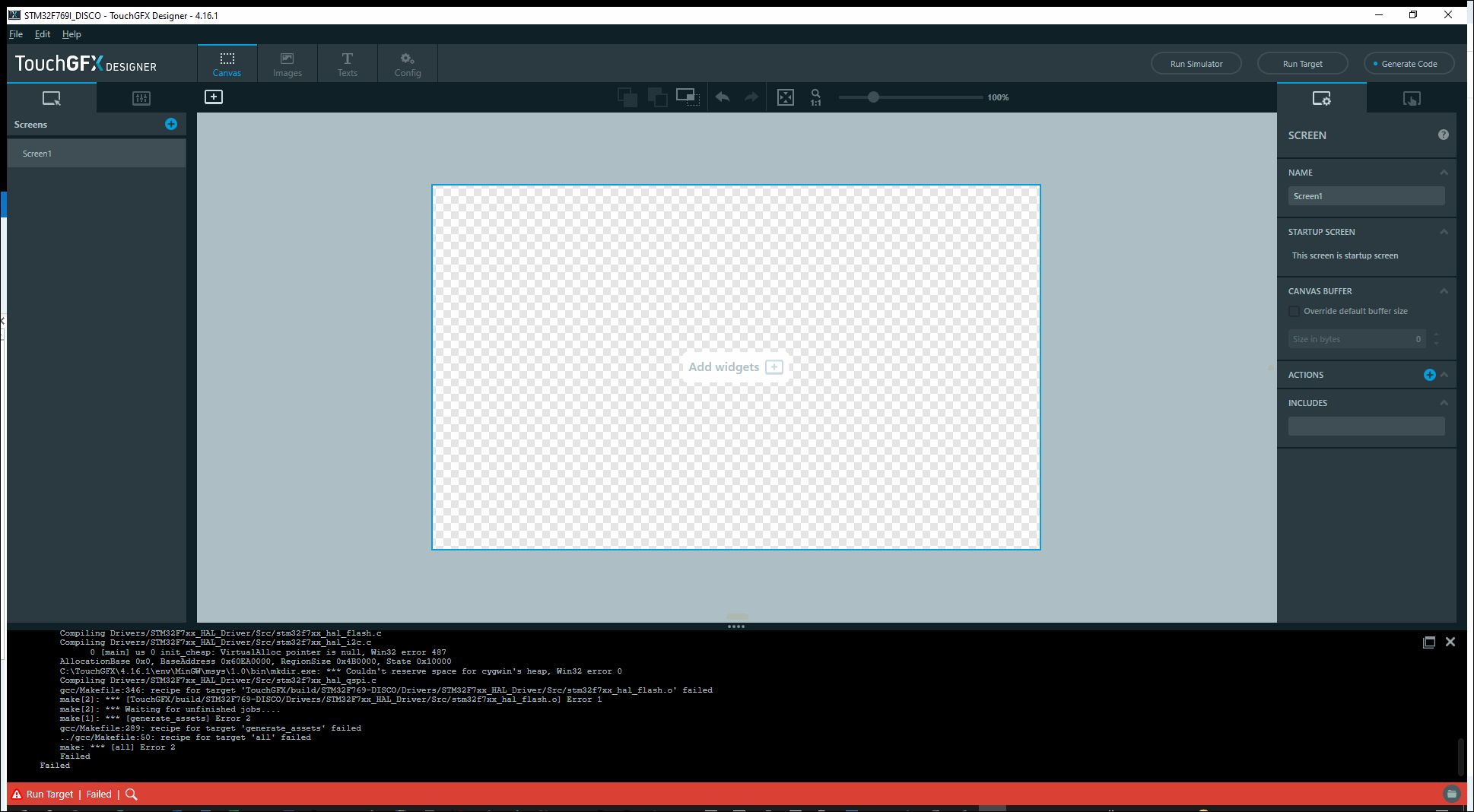Switch to the Images tab
The width and height of the screenshot is (1474, 812).
tap(287, 64)
